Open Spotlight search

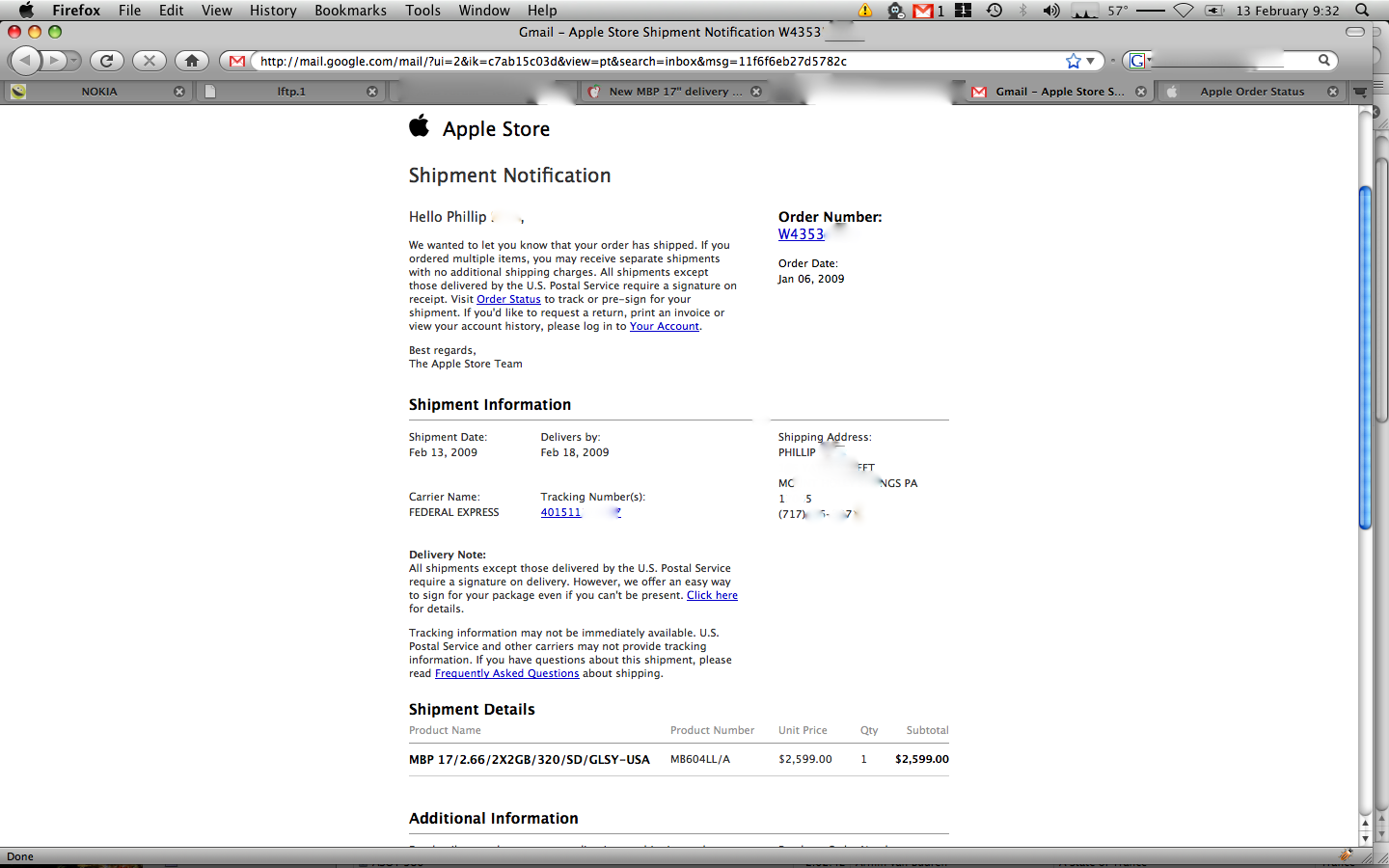coord(1362,11)
